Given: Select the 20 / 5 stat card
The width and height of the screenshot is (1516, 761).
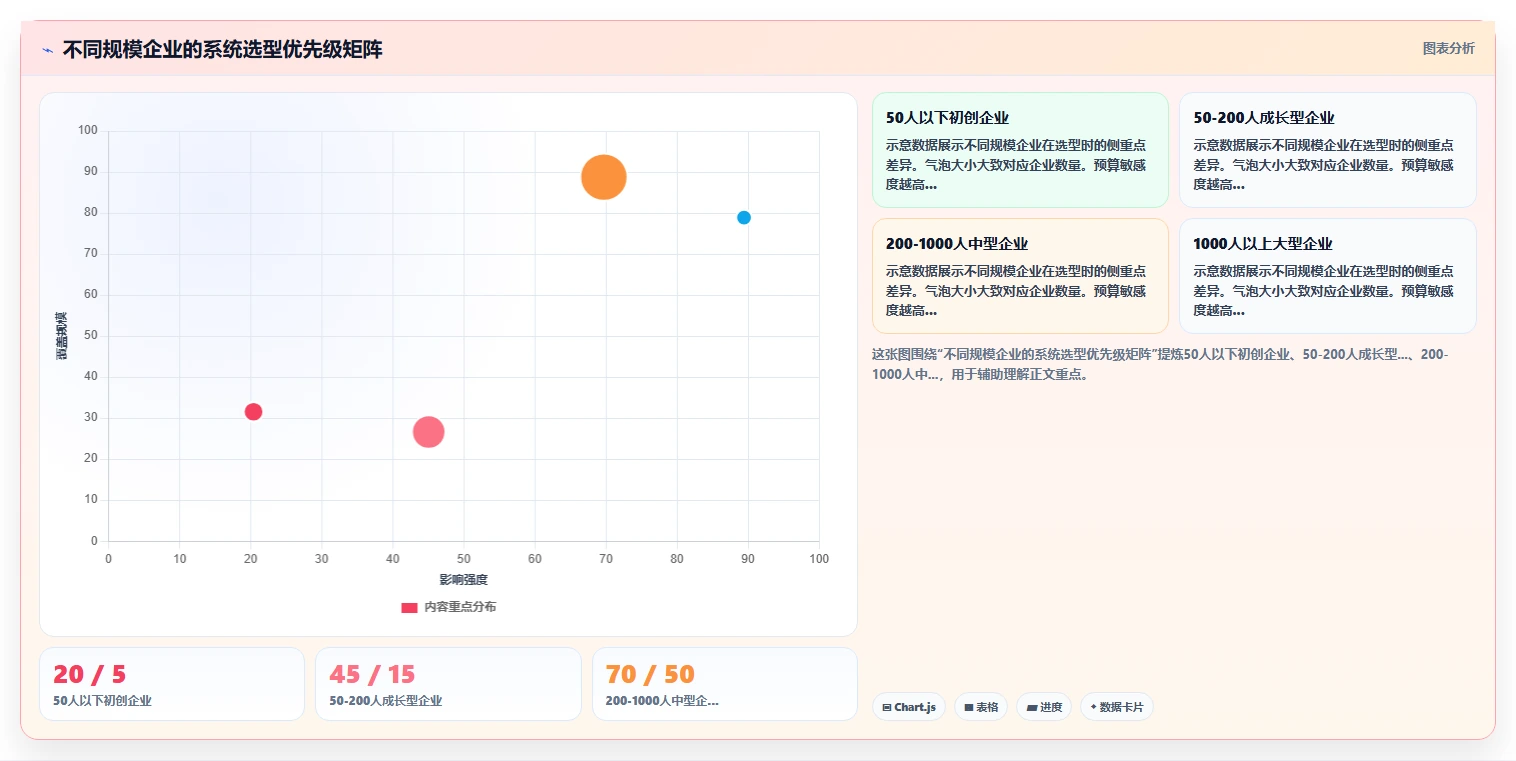Looking at the screenshot, I should click(x=172, y=684).
